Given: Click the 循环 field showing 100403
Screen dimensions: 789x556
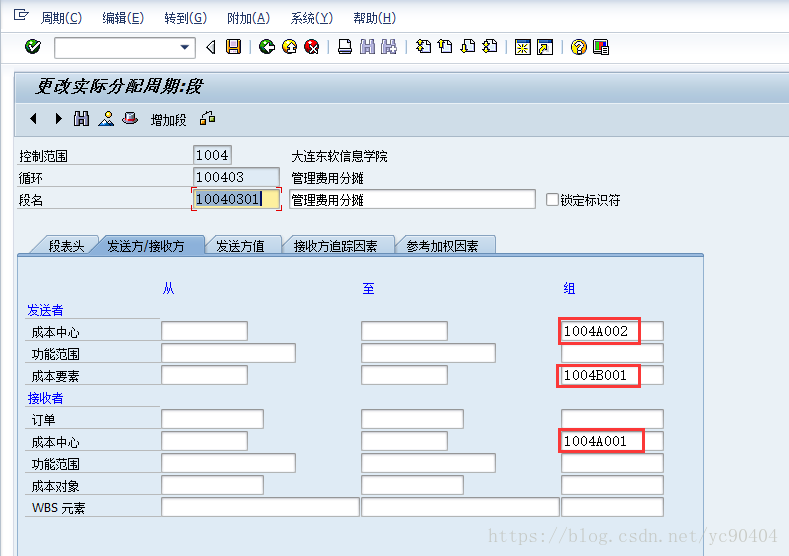Looking at the screenshot, I should click(236, 177).
